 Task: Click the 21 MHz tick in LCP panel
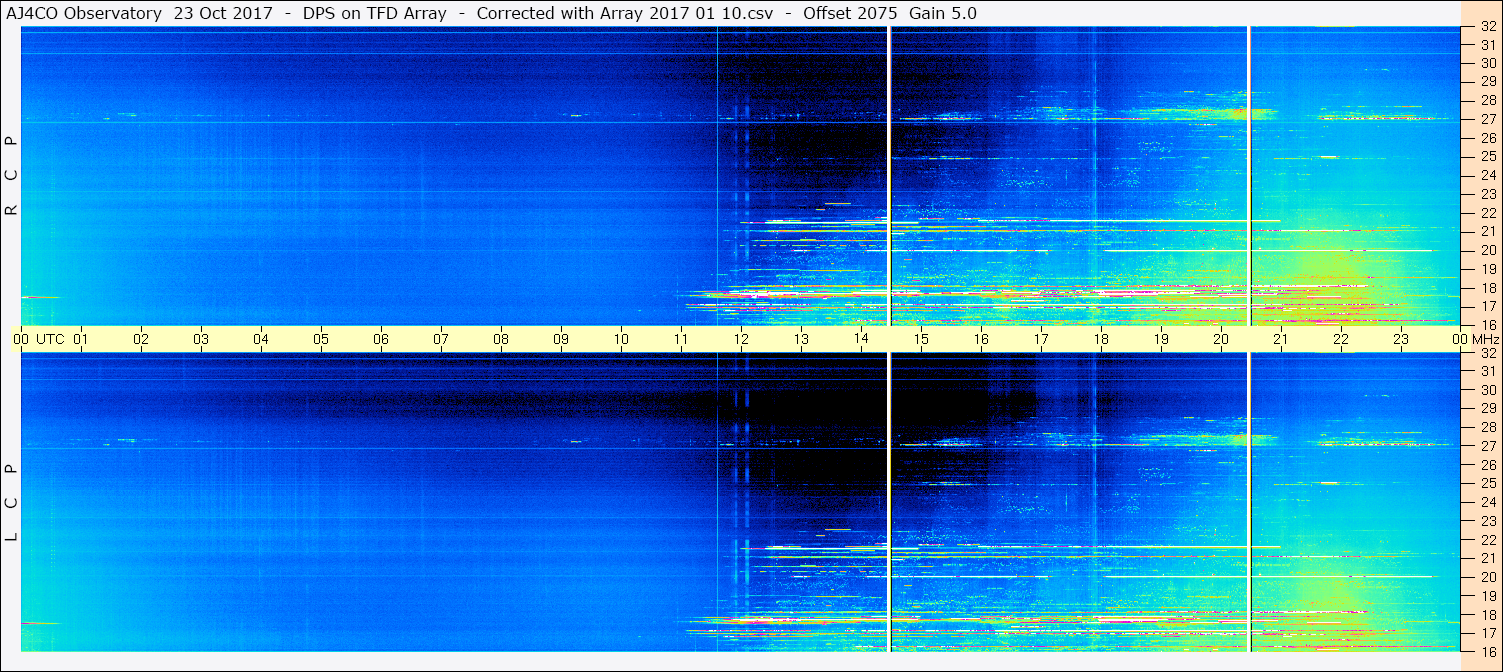coord(1487,558)
